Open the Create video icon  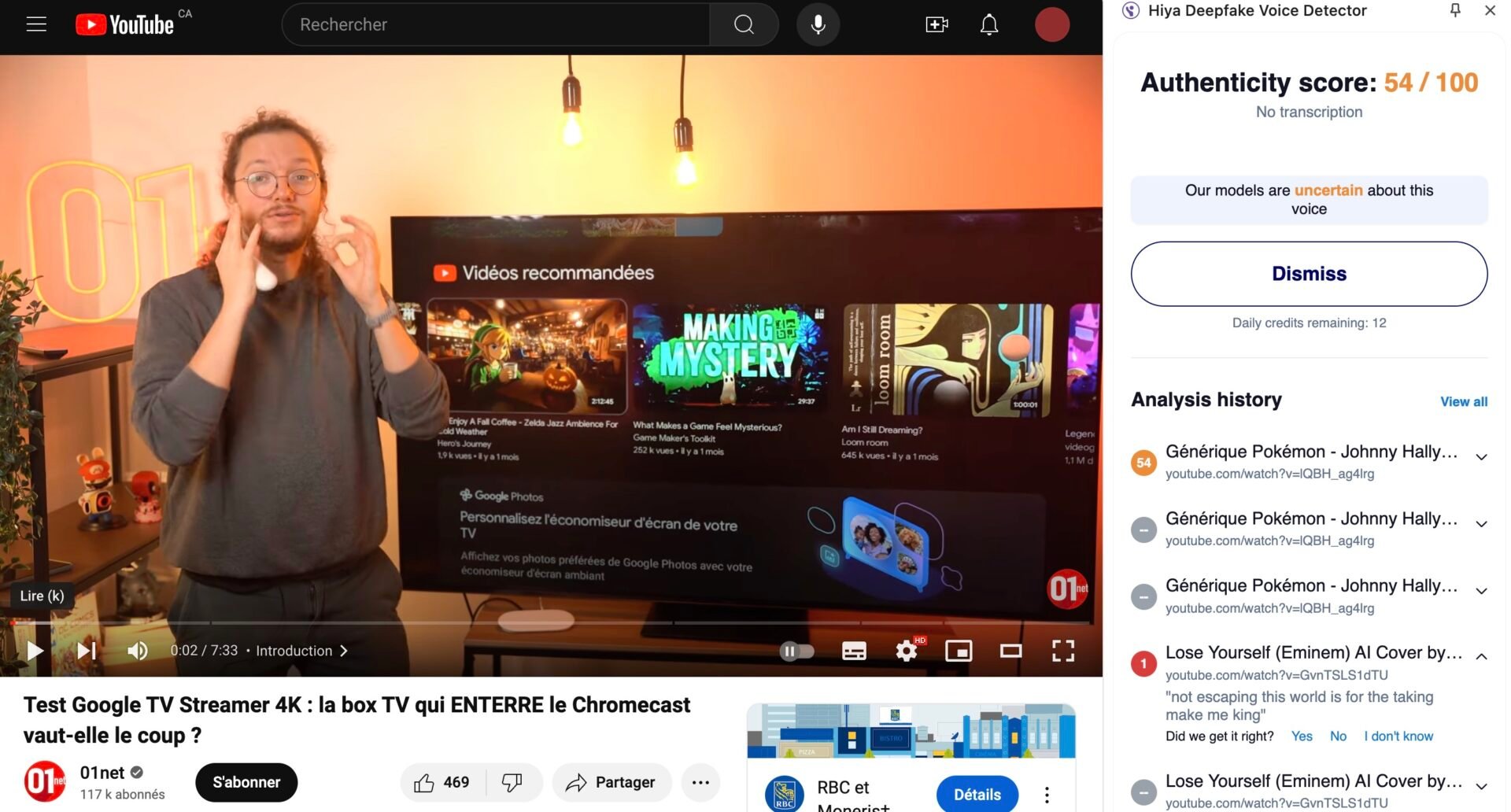coord(937,24)
